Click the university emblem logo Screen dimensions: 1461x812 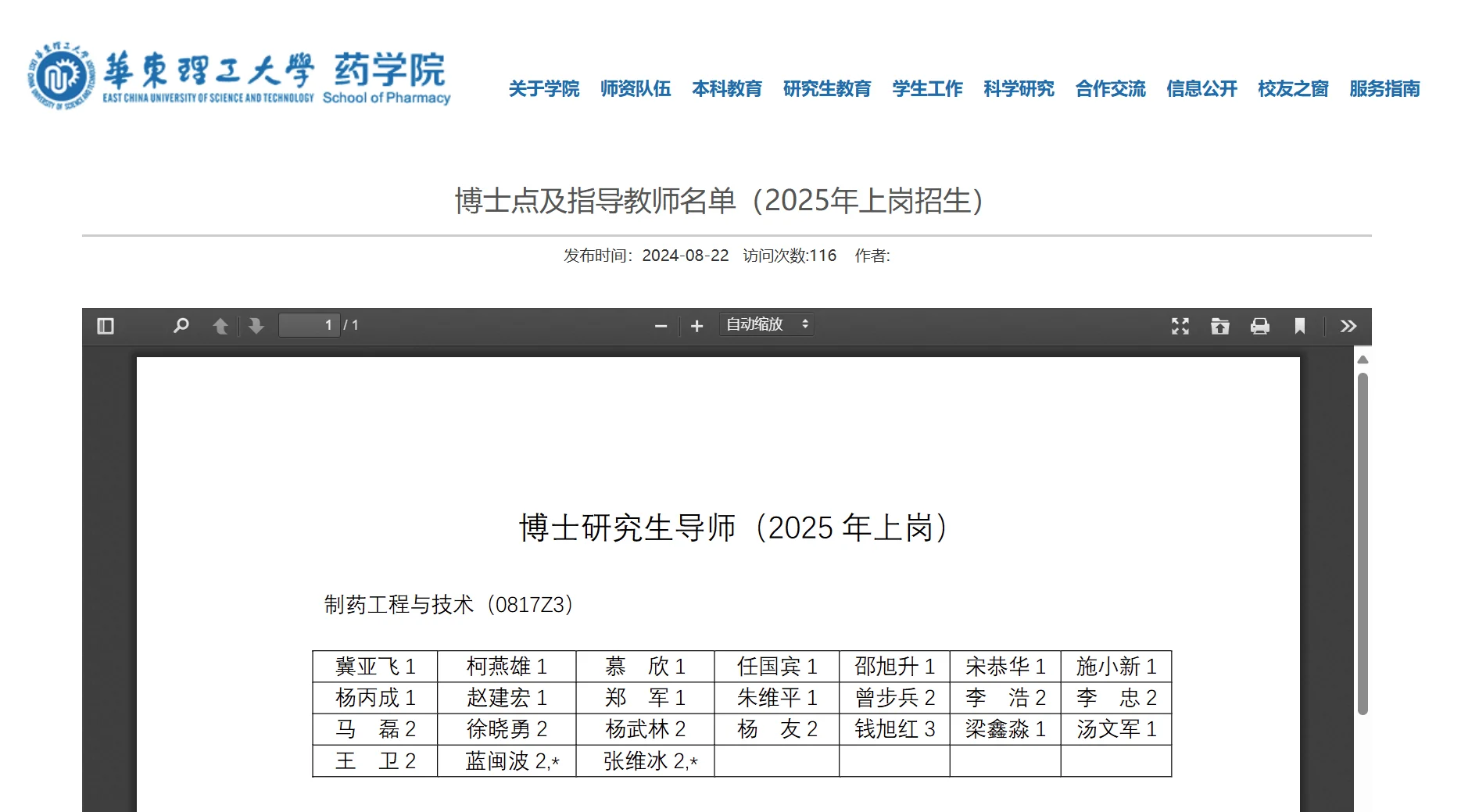(61, 76)
